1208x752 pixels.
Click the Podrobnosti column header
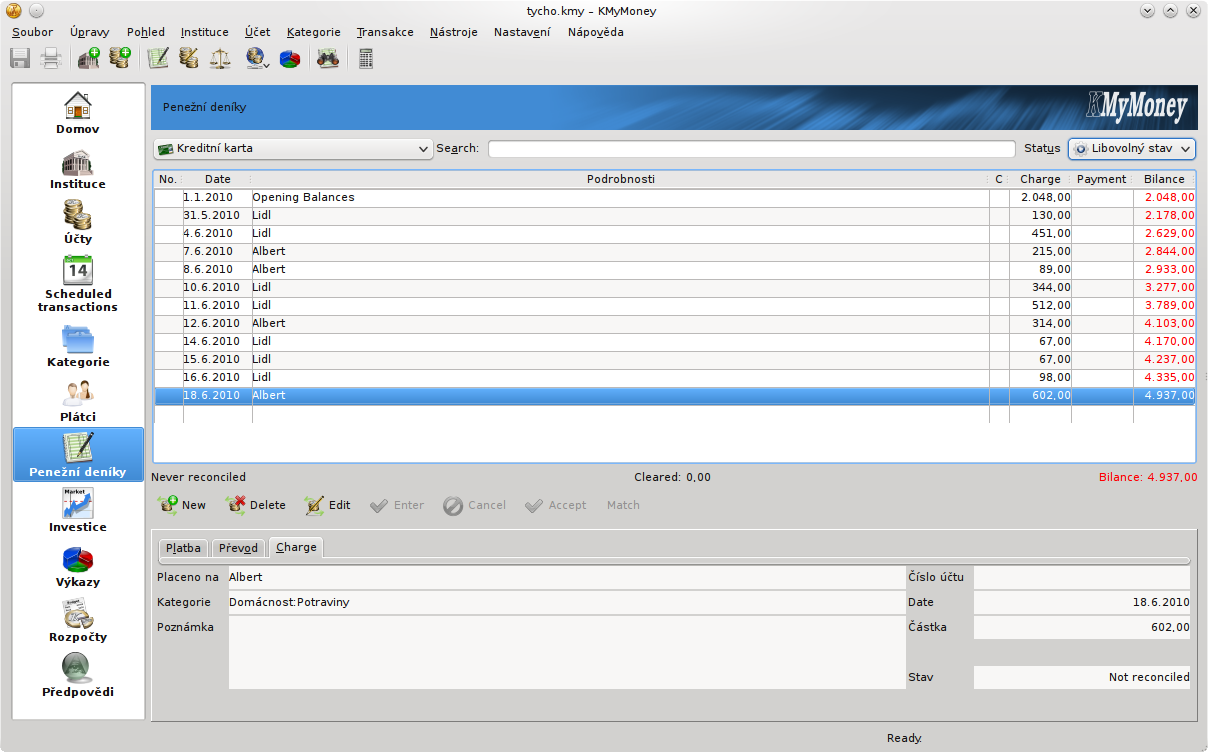pos(620,179)
